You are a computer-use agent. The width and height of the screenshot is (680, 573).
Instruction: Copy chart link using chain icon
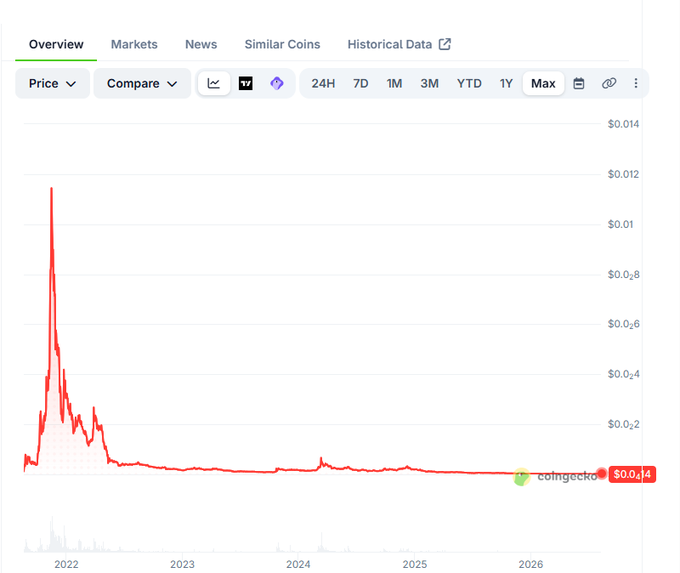click(x=609, y=83)
